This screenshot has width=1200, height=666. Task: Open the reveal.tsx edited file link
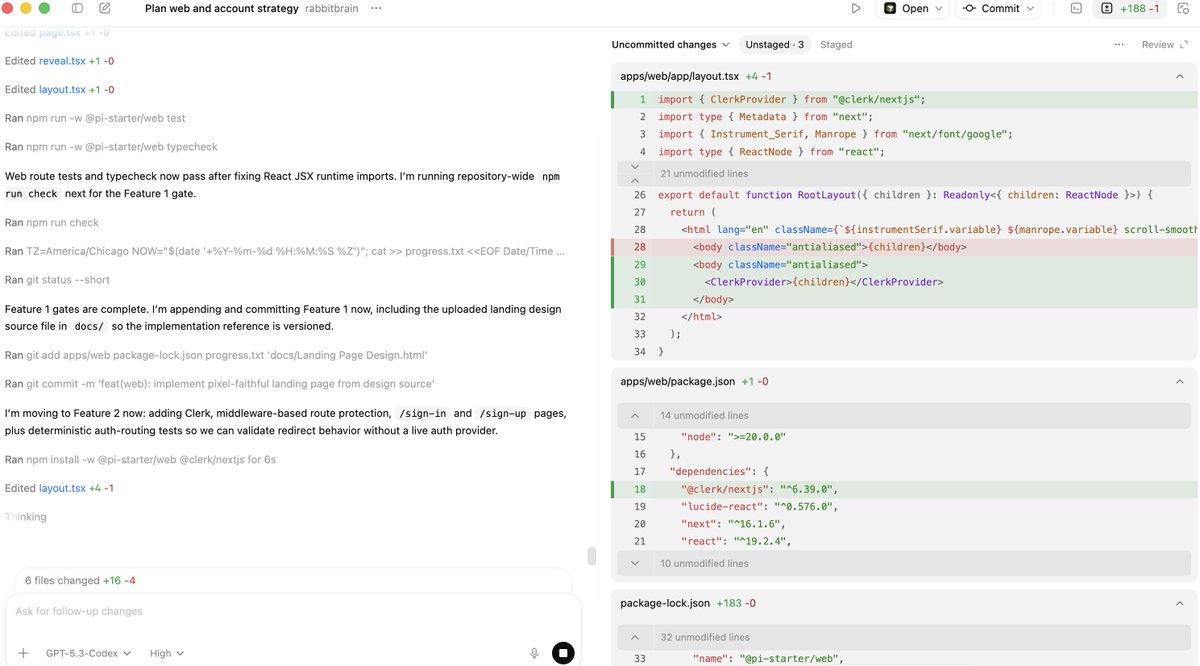tap(62, 61)
